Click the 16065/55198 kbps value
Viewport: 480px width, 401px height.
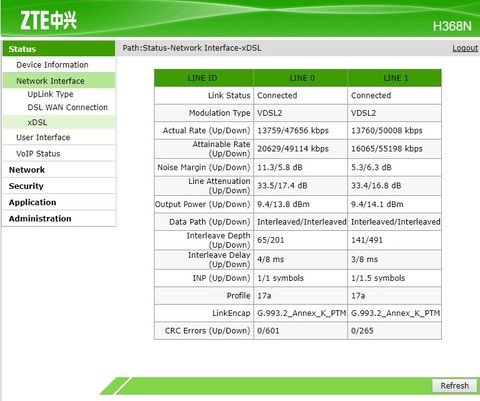coord(387,149)
